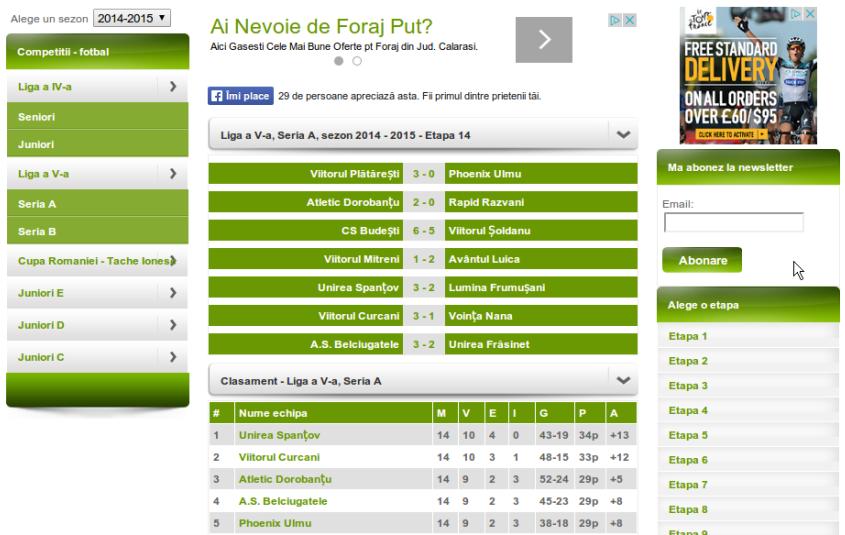The height and width of the screenshot is (535, 845).
Task: Close the top banner ad
Action: click(x=629, y=20)
